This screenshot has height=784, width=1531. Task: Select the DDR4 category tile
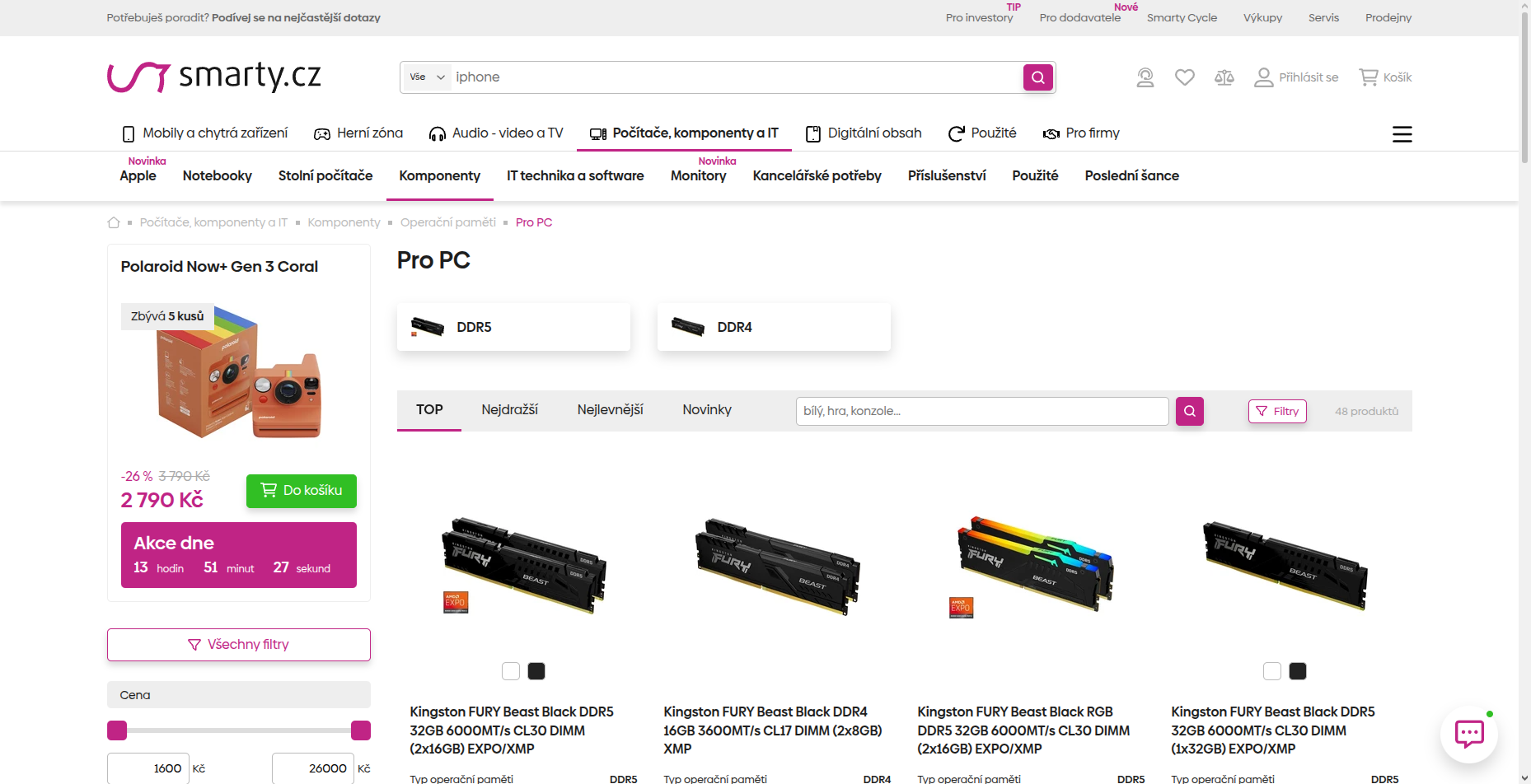pyautogui.click(x=774, y=327)
